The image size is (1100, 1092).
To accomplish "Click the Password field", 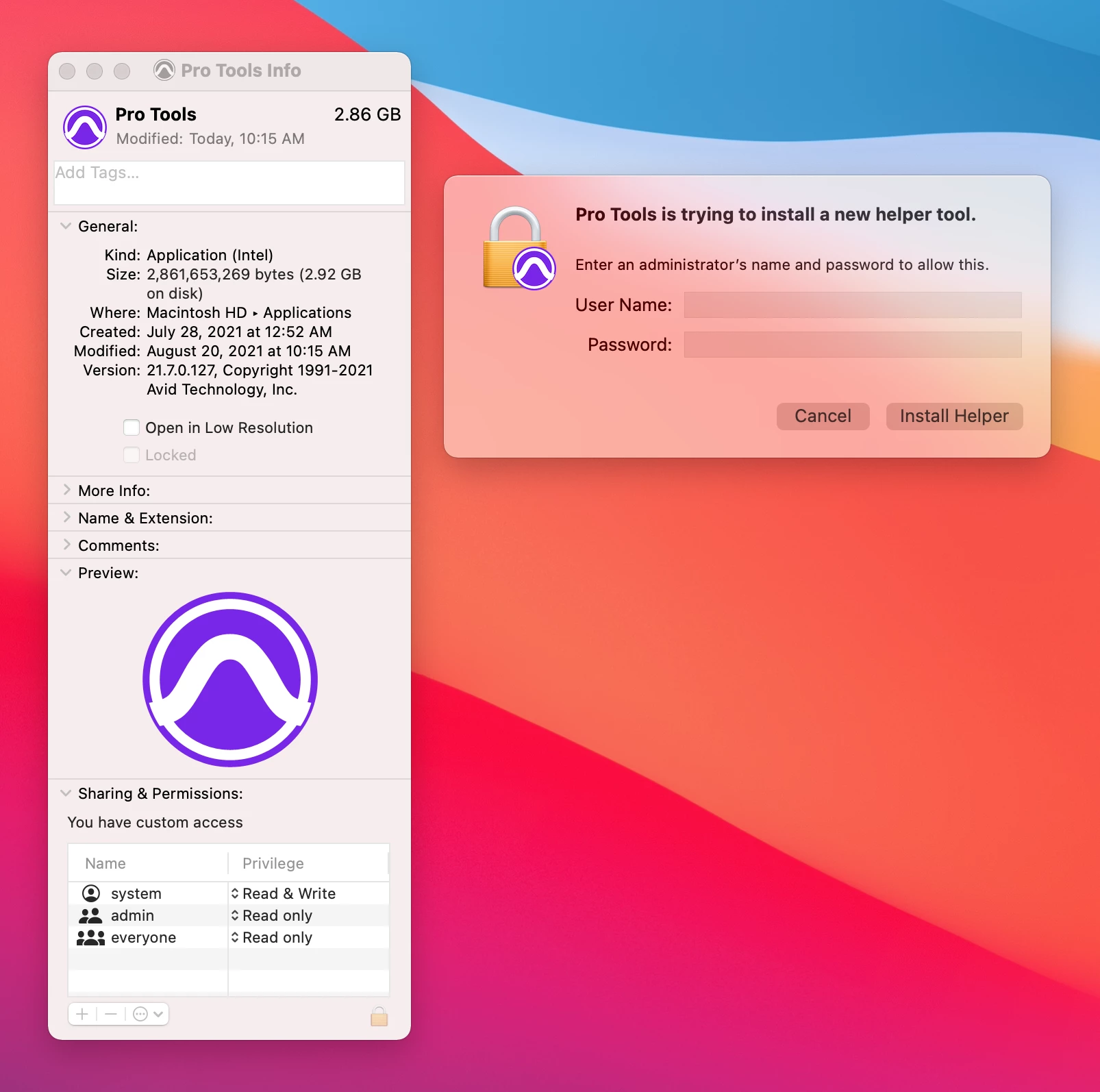I will (853, 345).
